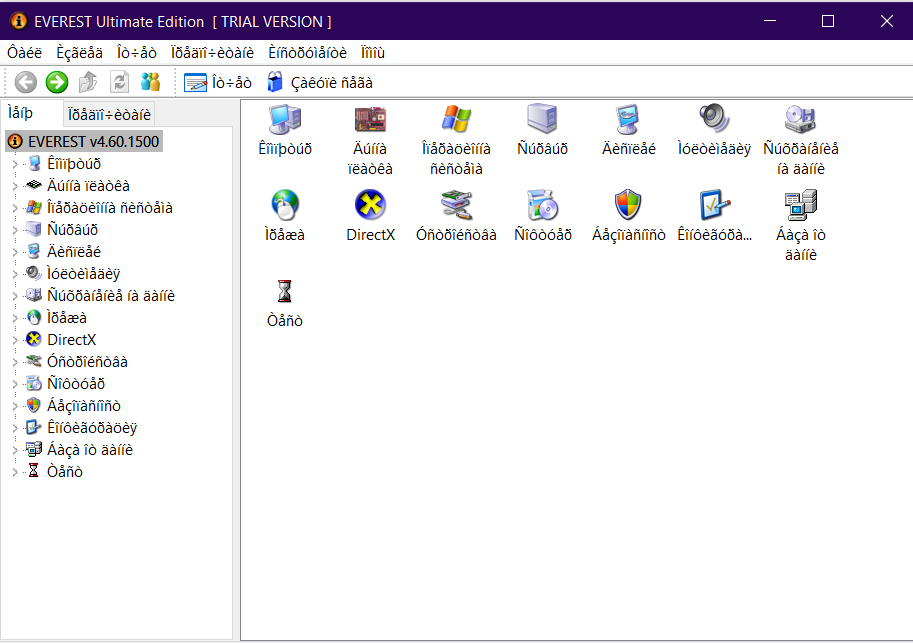Expand the Security shield node in tree
This screenshot has height=643, width=913.
[x=15, y=407]
